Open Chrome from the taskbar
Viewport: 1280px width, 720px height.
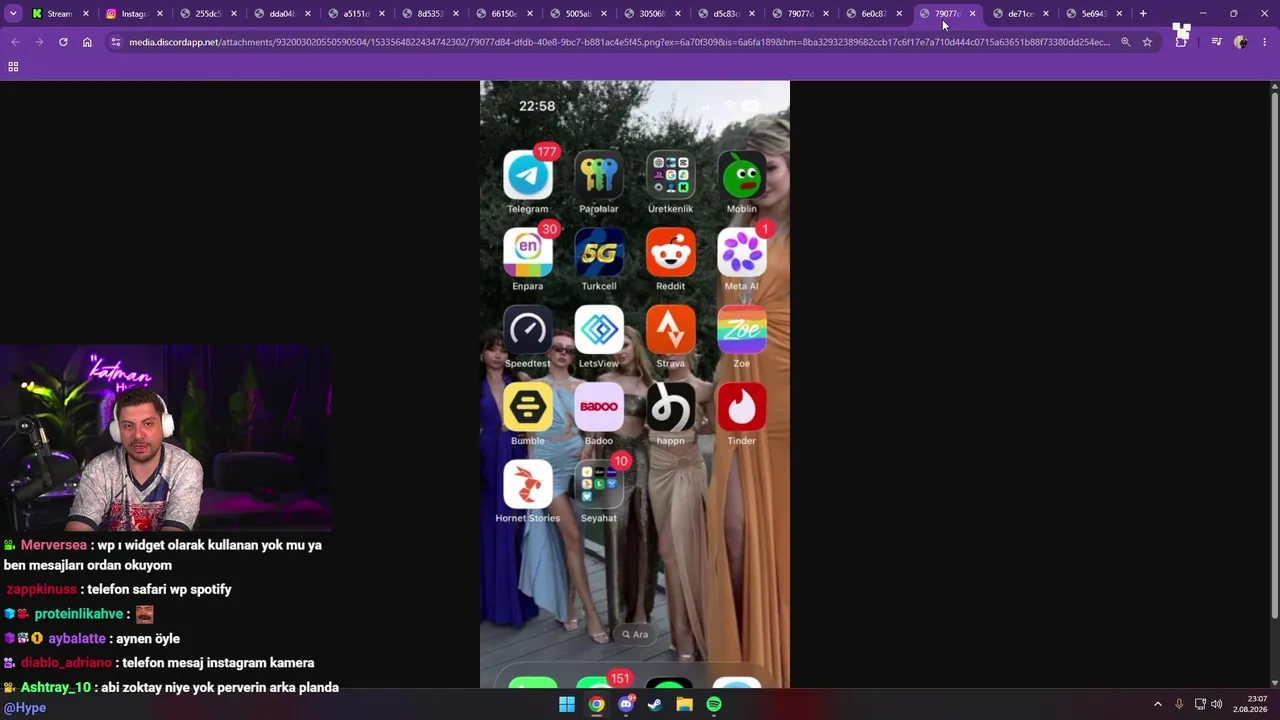[x=596, y=704]
